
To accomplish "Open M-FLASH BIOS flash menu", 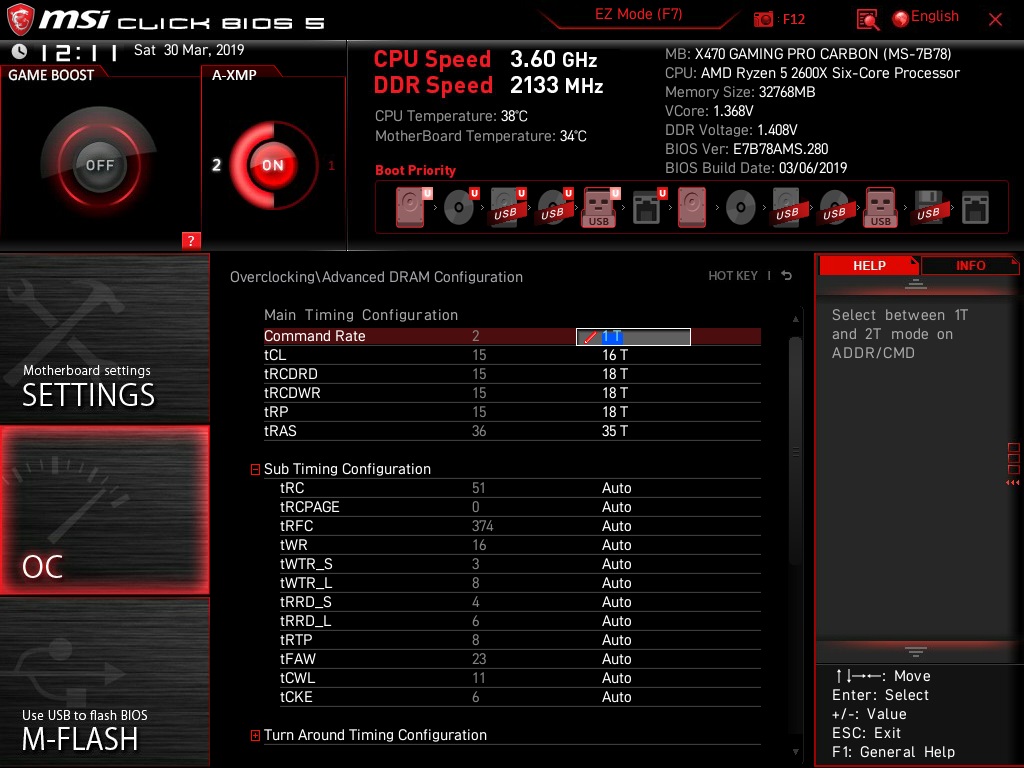I will coord(104,682).
